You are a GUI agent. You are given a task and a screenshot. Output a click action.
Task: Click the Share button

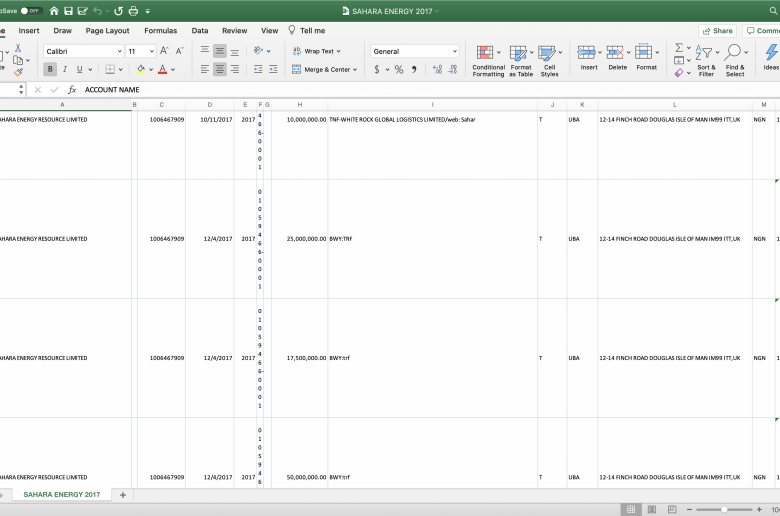717,30
